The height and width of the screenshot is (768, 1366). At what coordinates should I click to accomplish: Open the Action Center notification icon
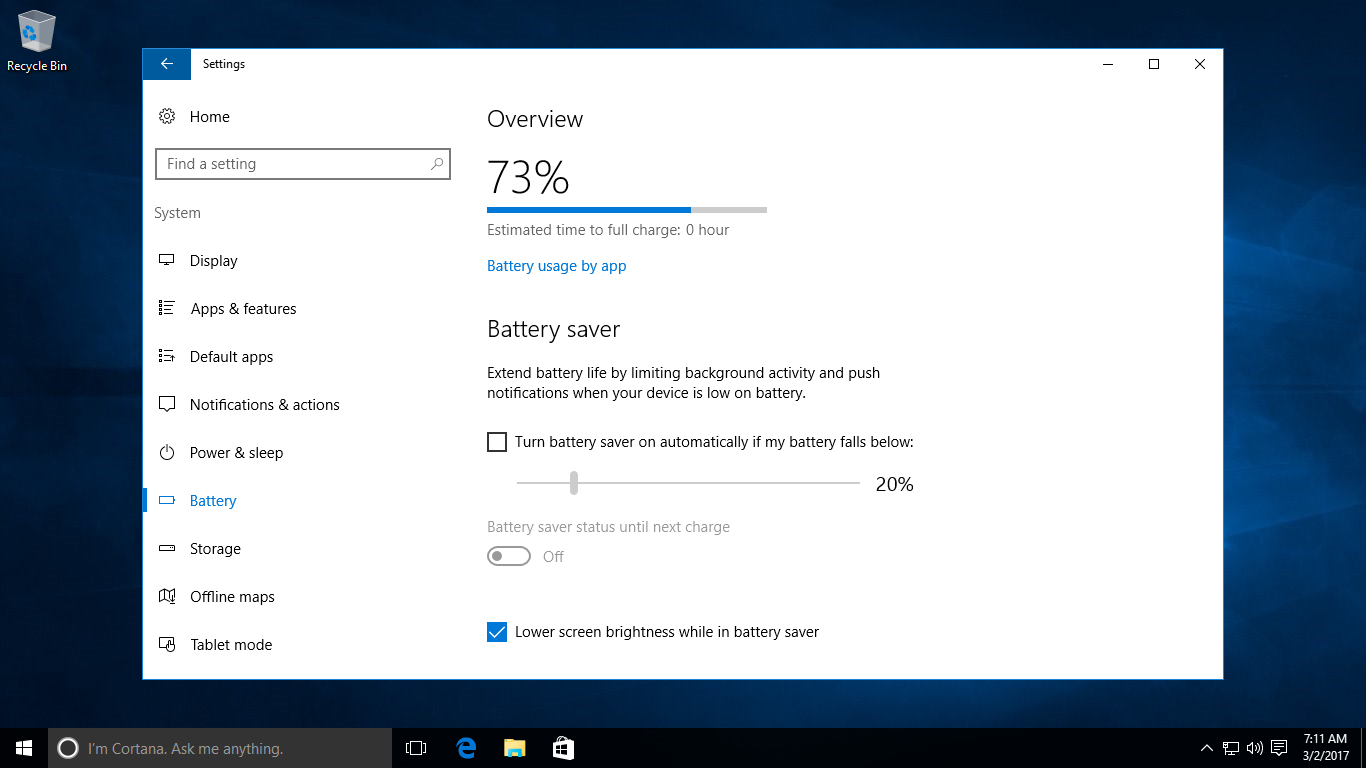[1278, 748]
